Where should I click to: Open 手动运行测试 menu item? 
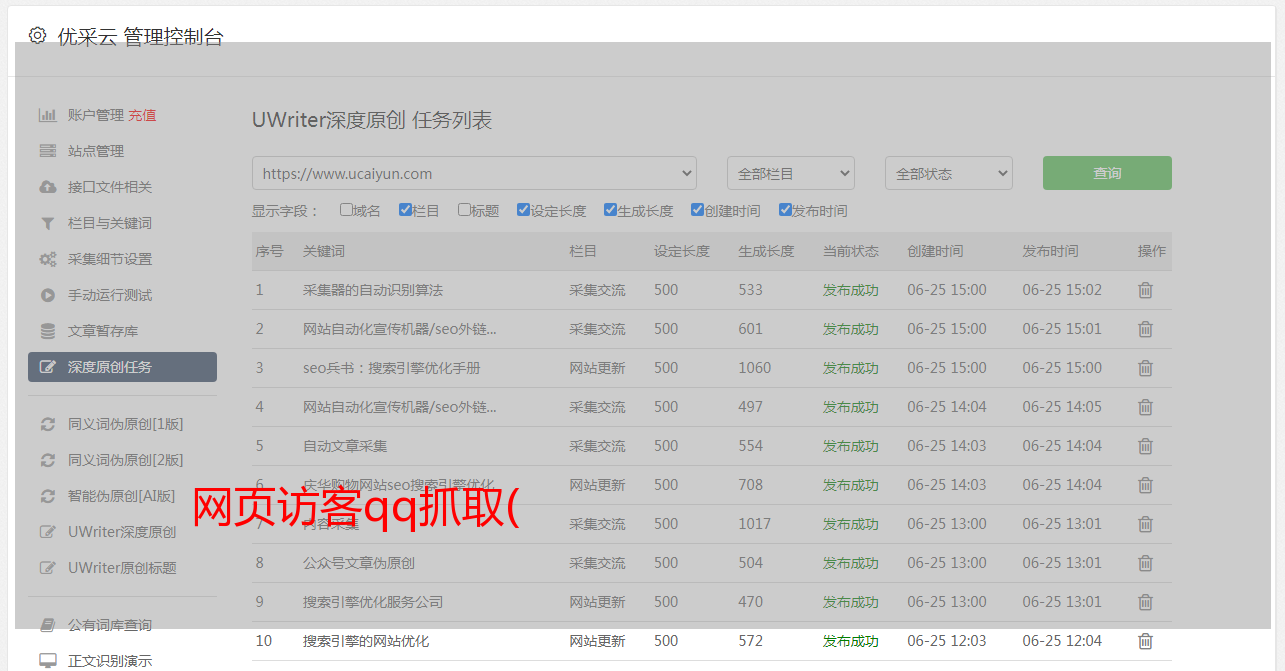tap(110, 295)
